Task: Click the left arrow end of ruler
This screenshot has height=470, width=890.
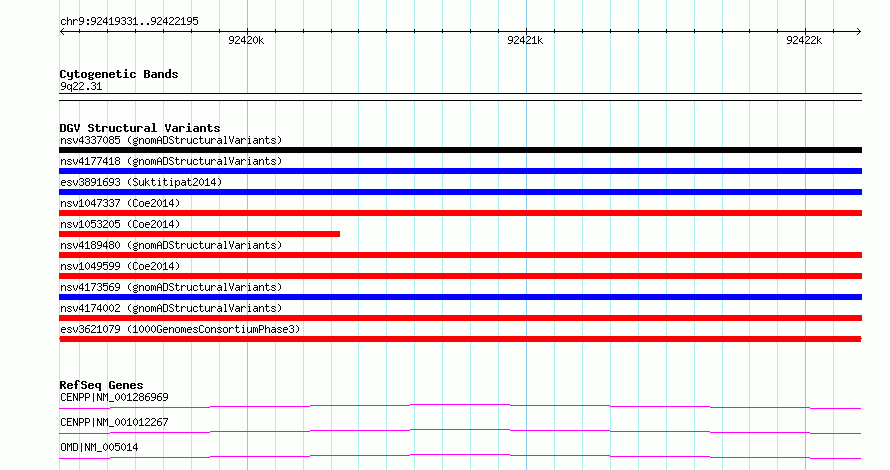Action: pyautogui.click(x=62, y=32)
